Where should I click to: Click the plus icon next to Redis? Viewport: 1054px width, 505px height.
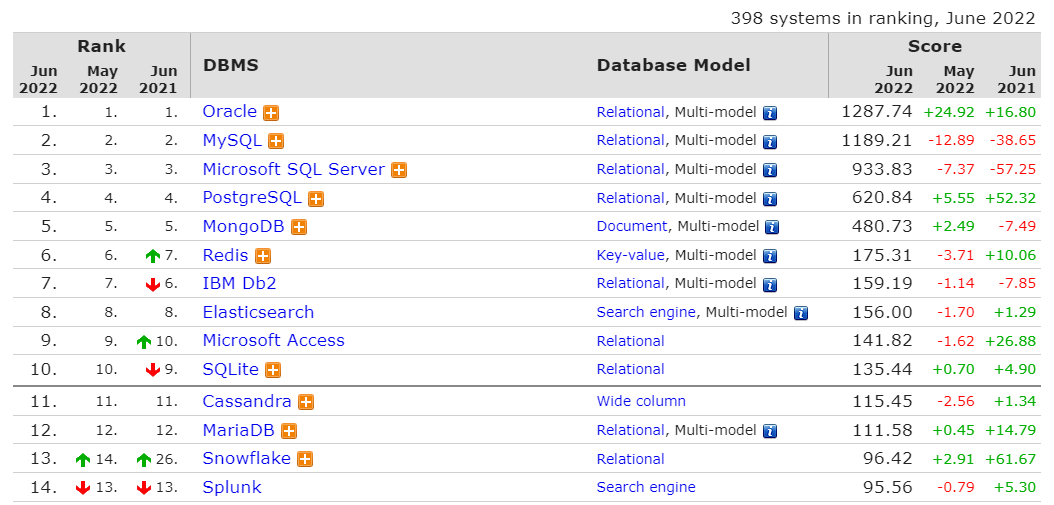[263, 256]
